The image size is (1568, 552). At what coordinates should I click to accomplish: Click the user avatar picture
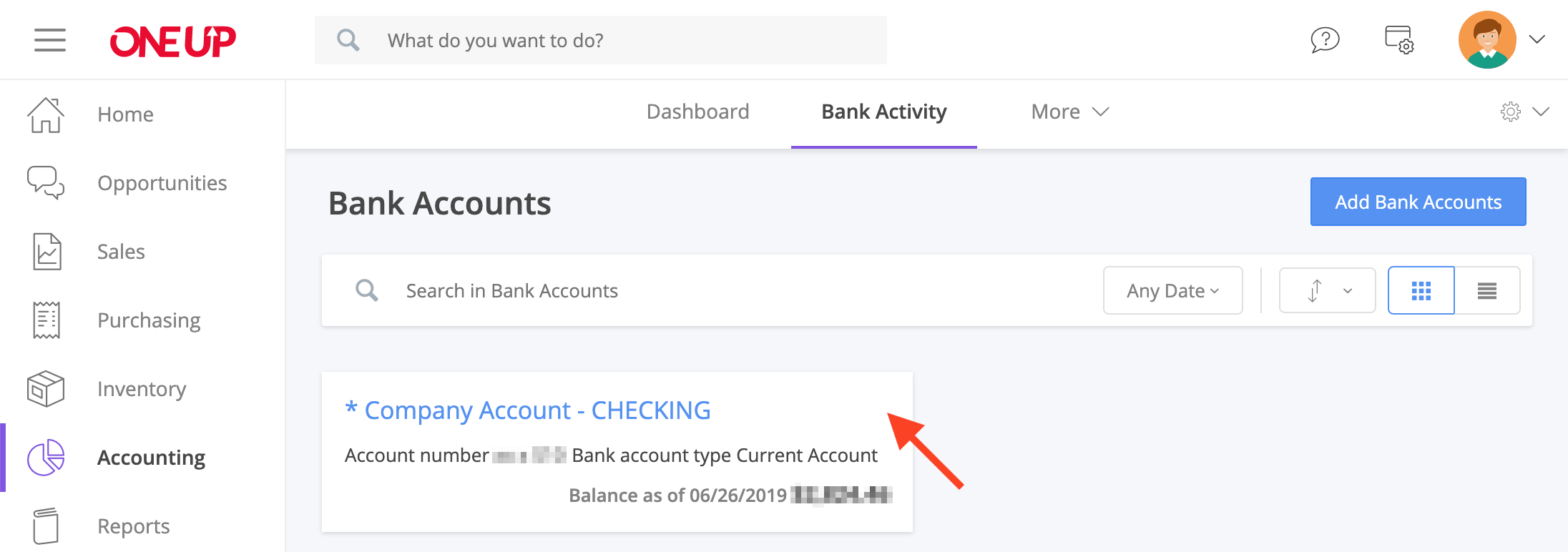coord(1487,40)
